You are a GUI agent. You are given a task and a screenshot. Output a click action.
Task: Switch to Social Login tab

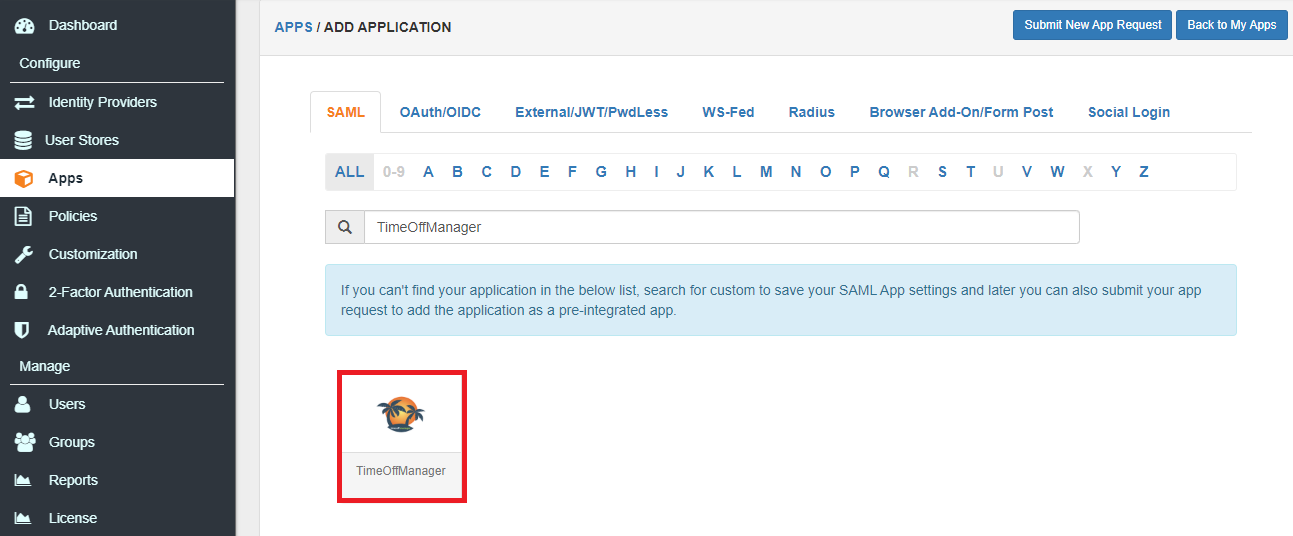(1129, 112)
